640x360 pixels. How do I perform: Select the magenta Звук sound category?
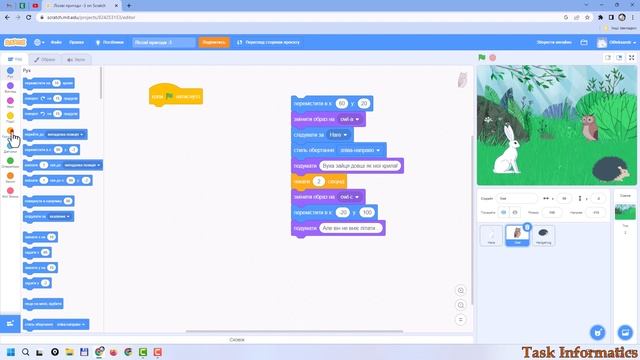click(x=10, y=102)
